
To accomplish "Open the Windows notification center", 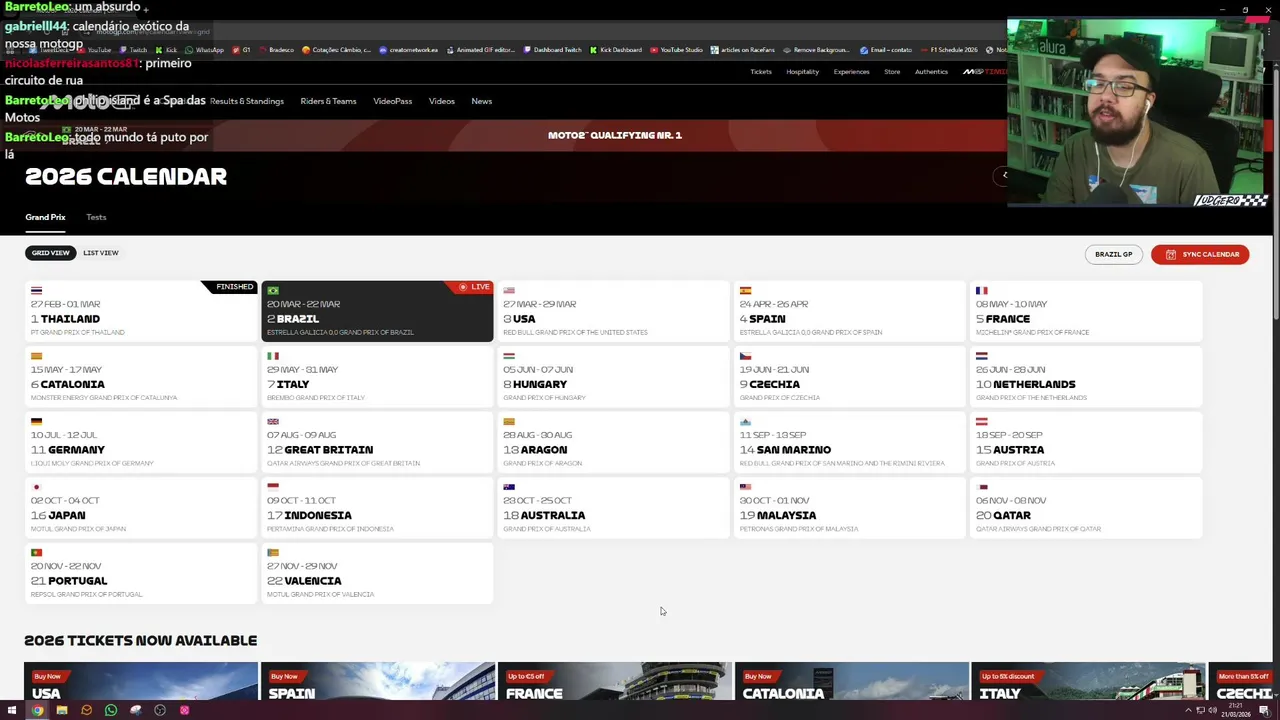I will (x=1264, y=710).
